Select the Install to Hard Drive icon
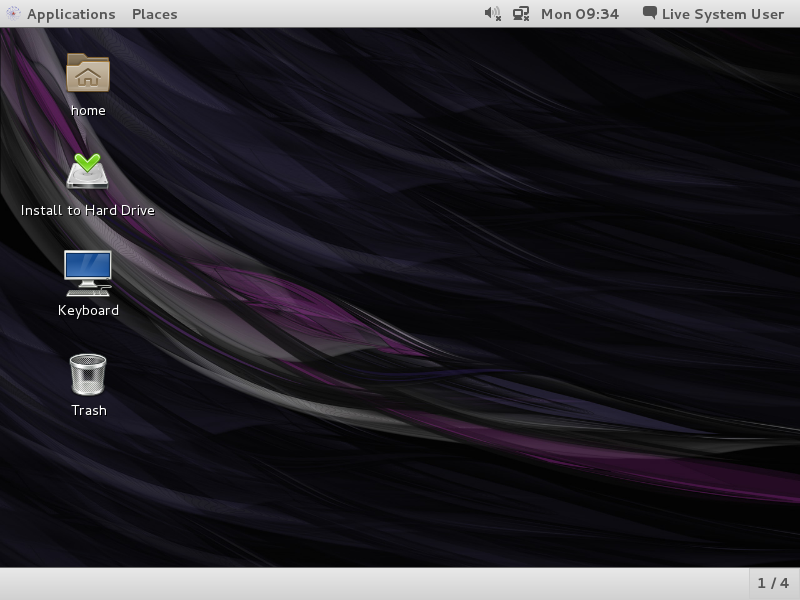Screen dimensions: 800x600 88,172
